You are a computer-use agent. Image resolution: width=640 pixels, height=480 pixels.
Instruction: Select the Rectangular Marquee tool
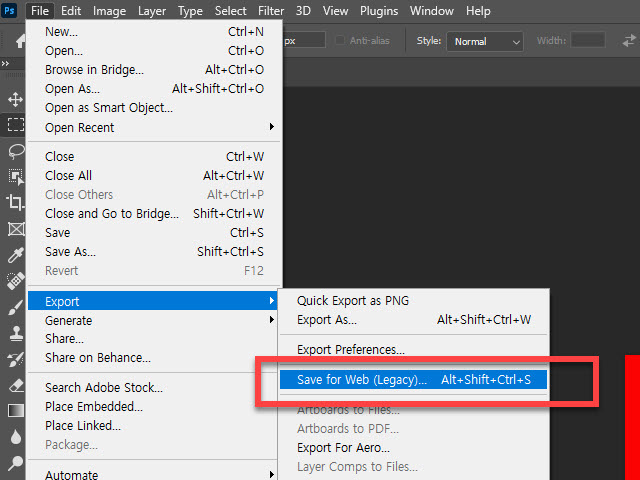16,124
